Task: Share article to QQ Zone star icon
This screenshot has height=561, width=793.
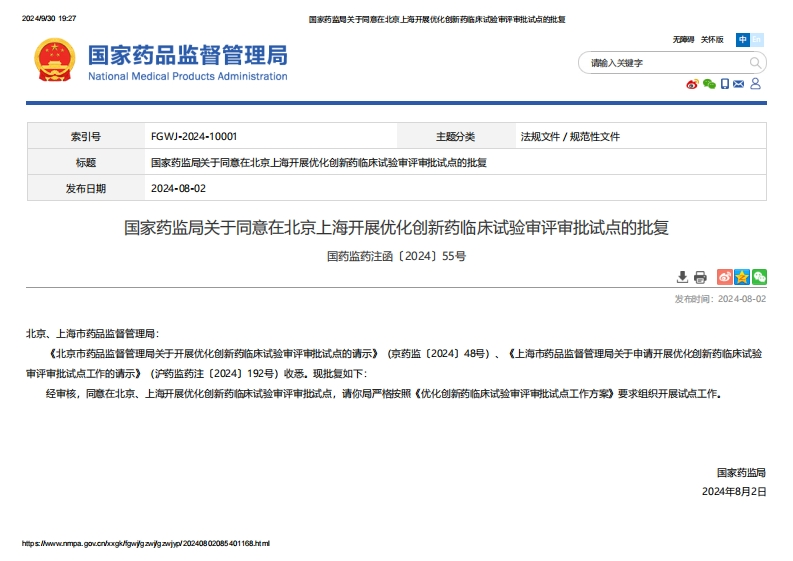Action: pyautogui.click(x=742, y=277)
